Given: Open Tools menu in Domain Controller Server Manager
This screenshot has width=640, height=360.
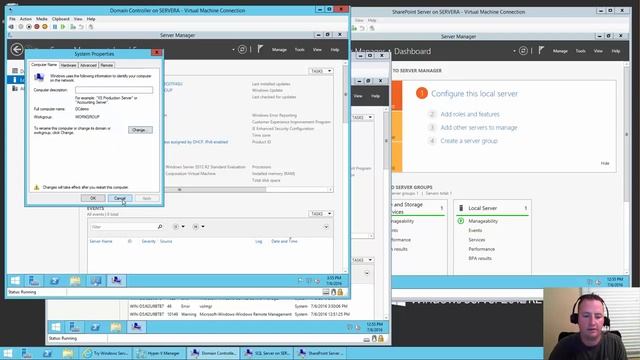Looking at the screenshot, I should coord(300,50).
